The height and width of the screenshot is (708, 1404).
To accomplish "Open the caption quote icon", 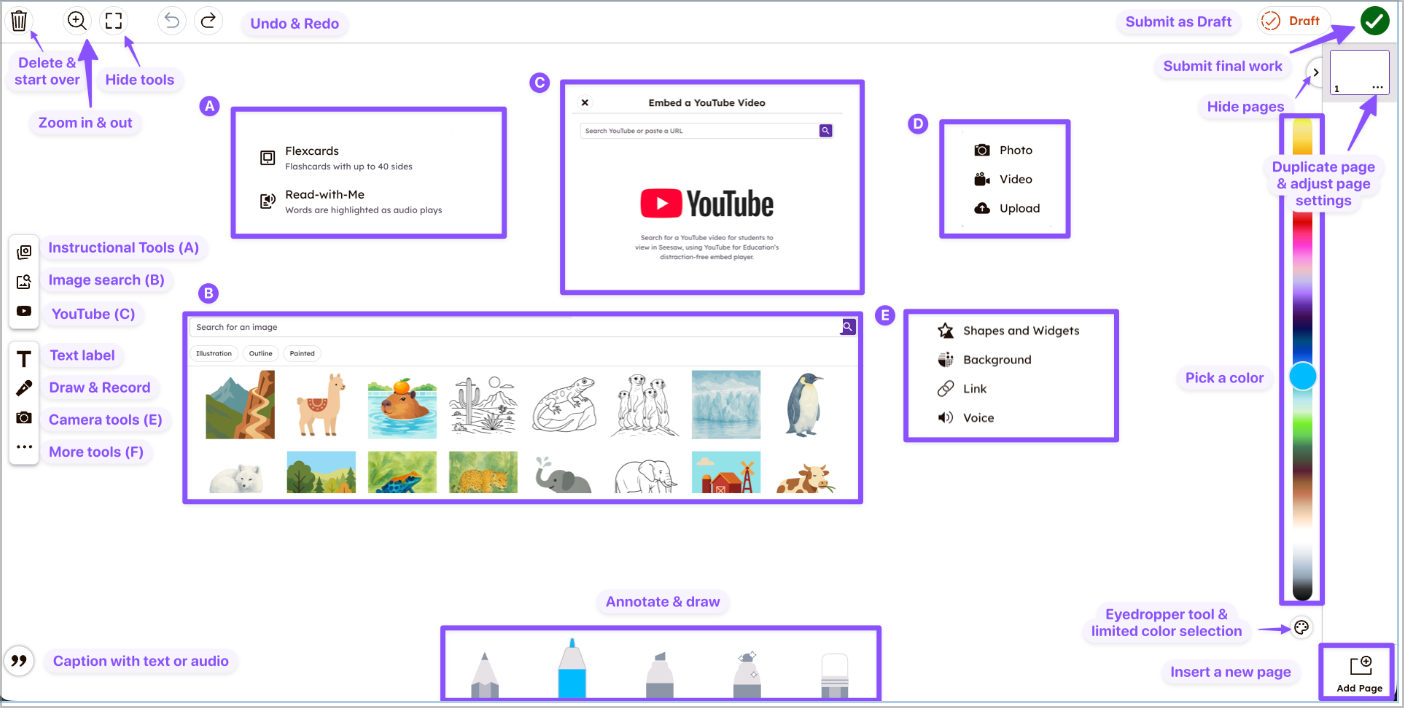I will tap(19, 661).
